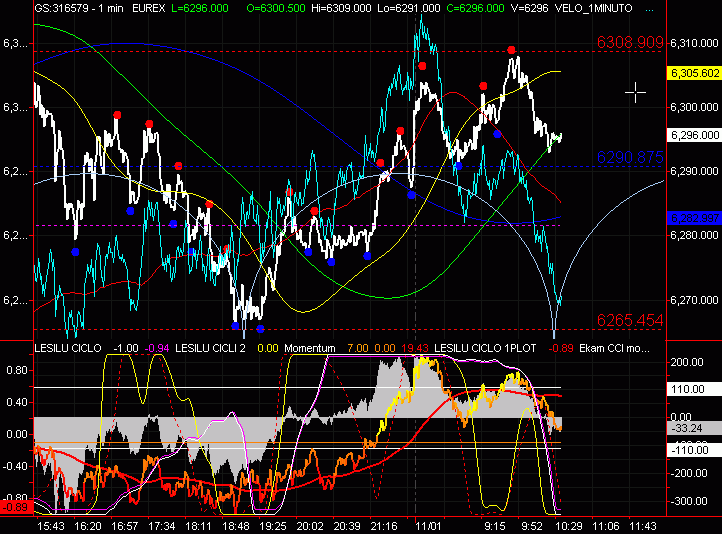Image resolution: width=722 pixels, height=534 pixels.
Task: Click the 200.00 indicator axis label
Action: pyautogui.click(x=687, y=362)
